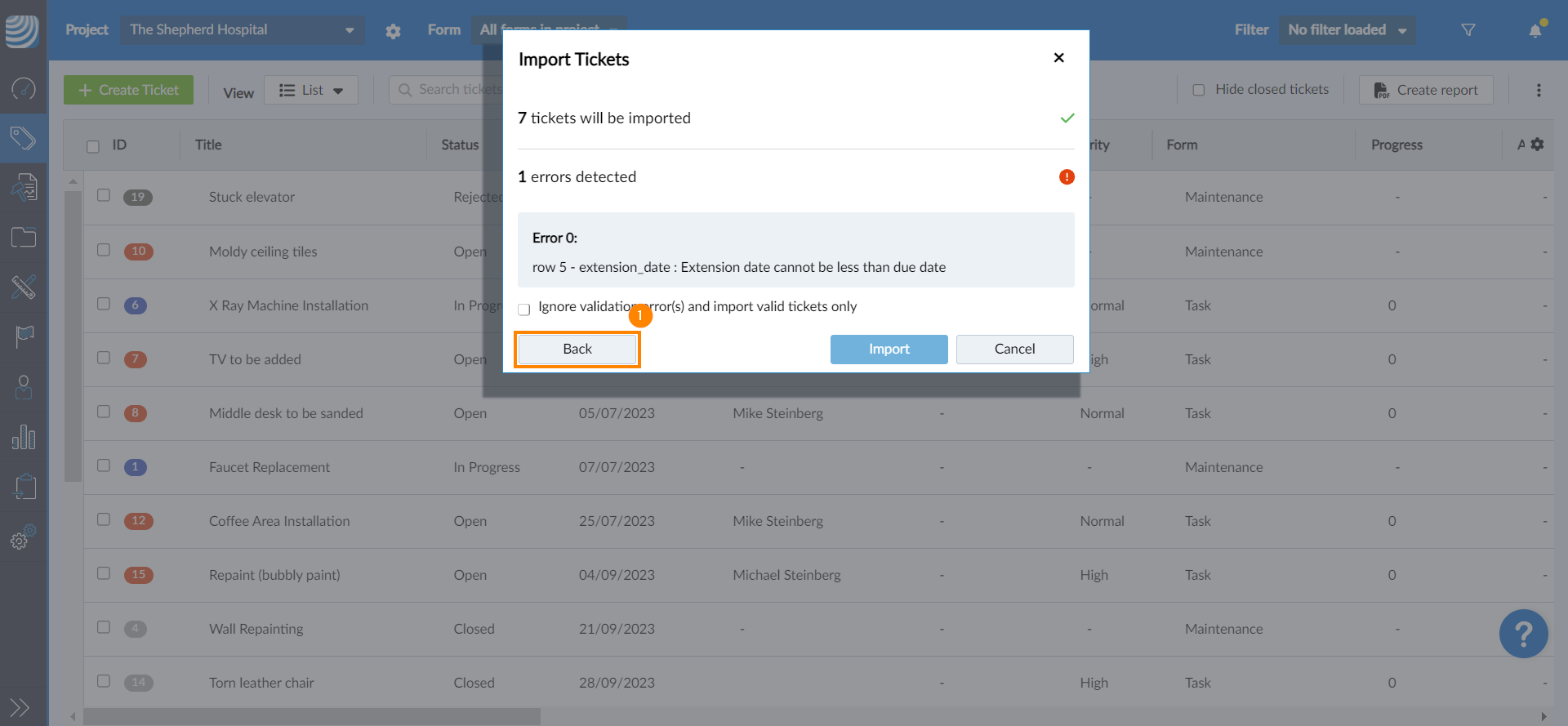Open project settings gear next to project name
The image size is (1568, 726).
tap(393, 31)
